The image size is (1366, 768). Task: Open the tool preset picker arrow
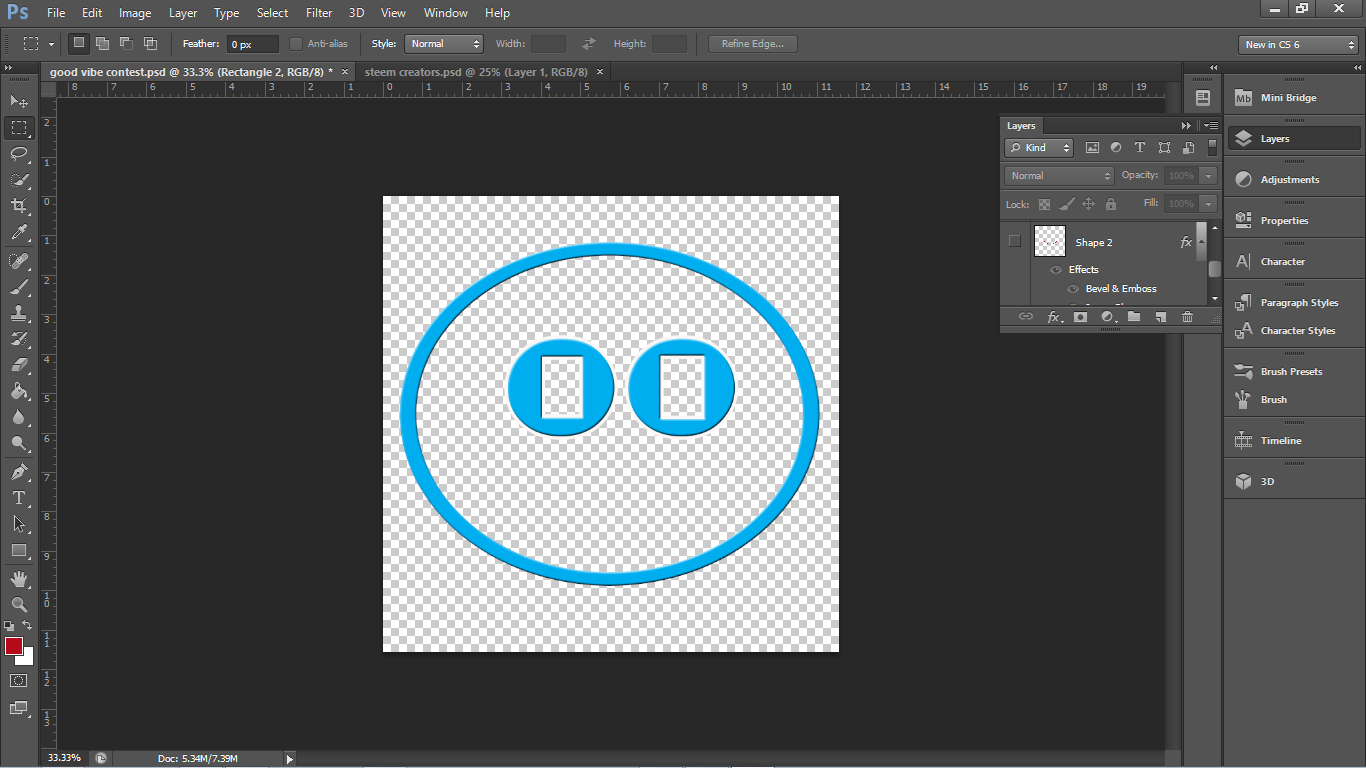click(x=51, y=44)
